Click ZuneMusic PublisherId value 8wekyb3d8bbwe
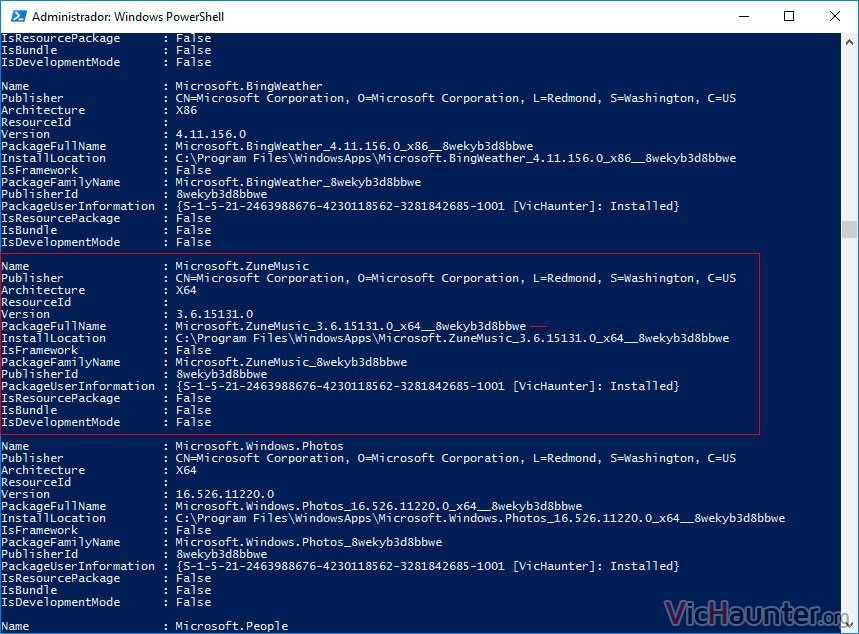The height and width of the screenshot is (634, 859). pyautogui.click(x=221, y=374)
